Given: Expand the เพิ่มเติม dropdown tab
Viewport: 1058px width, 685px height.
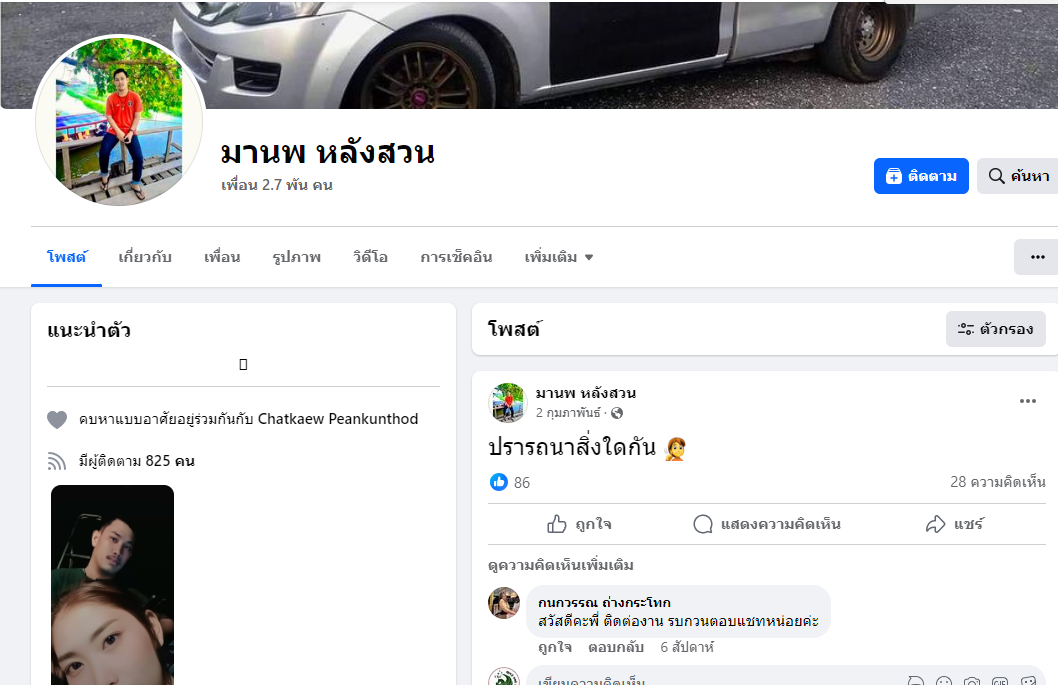Looking at the screenshot, I should coord(559,257).
